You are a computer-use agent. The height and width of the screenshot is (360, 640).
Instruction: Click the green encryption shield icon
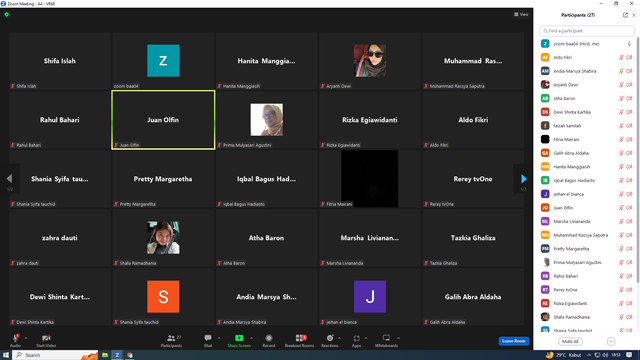click(x=7, y=14)
